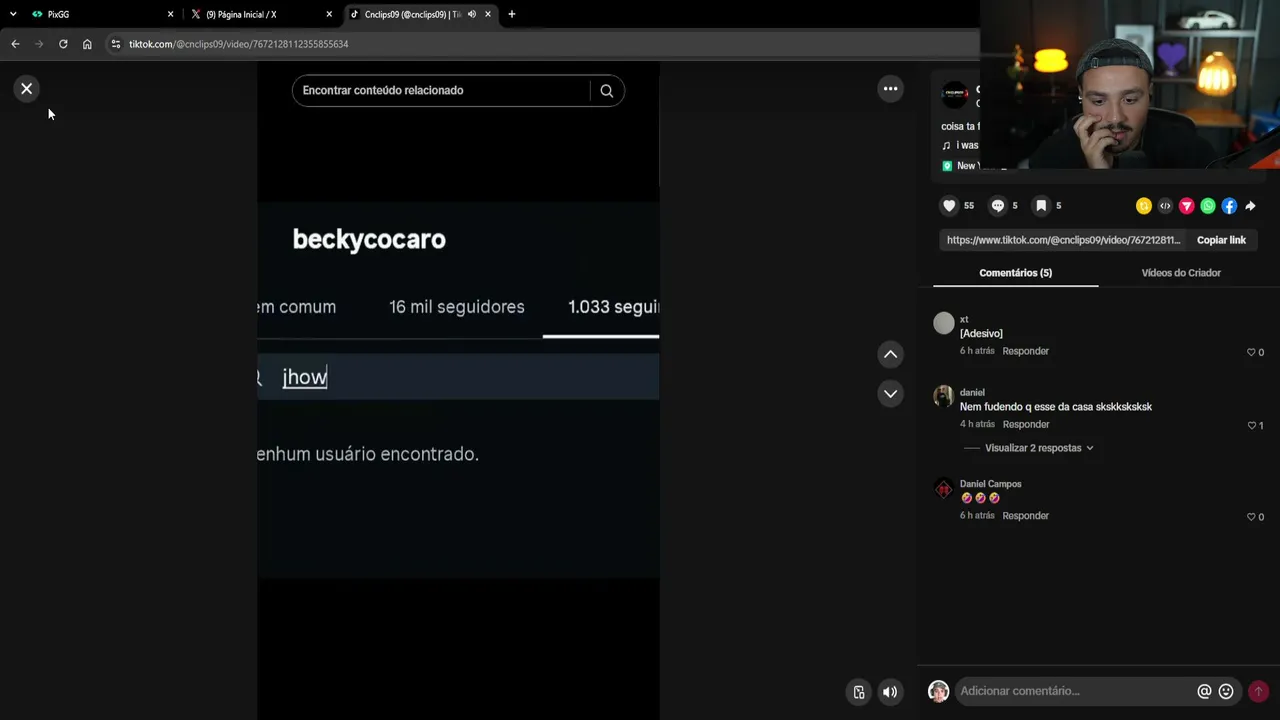
Task: Click daniel's comment avatar
Action: pyautogui.click(x=944, y=396)
